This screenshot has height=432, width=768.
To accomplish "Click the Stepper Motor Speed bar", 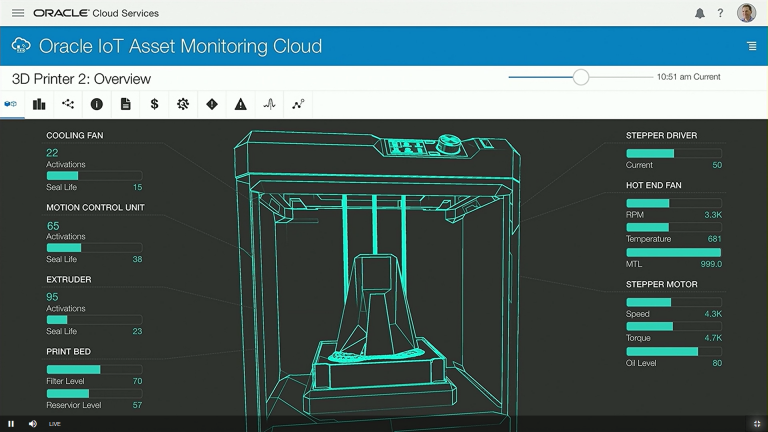I will tap(673, 302).
